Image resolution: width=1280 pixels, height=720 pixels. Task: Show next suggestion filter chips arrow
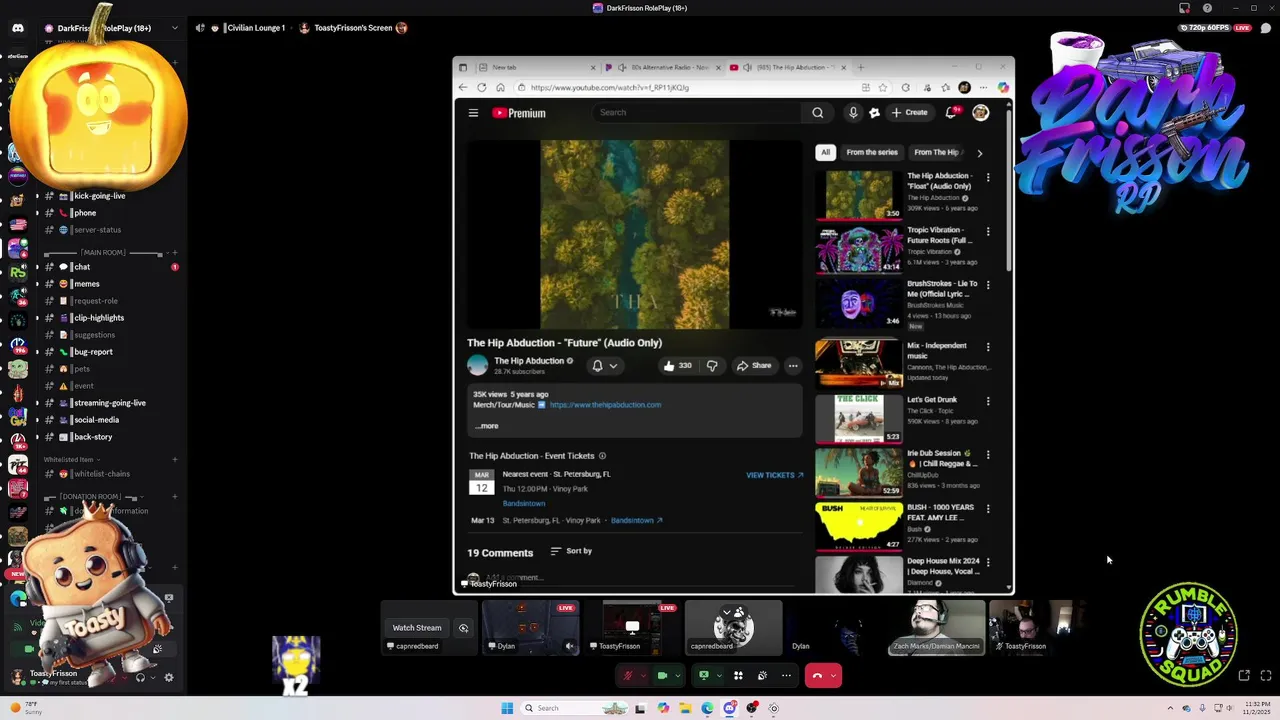(x=979, y=153)
